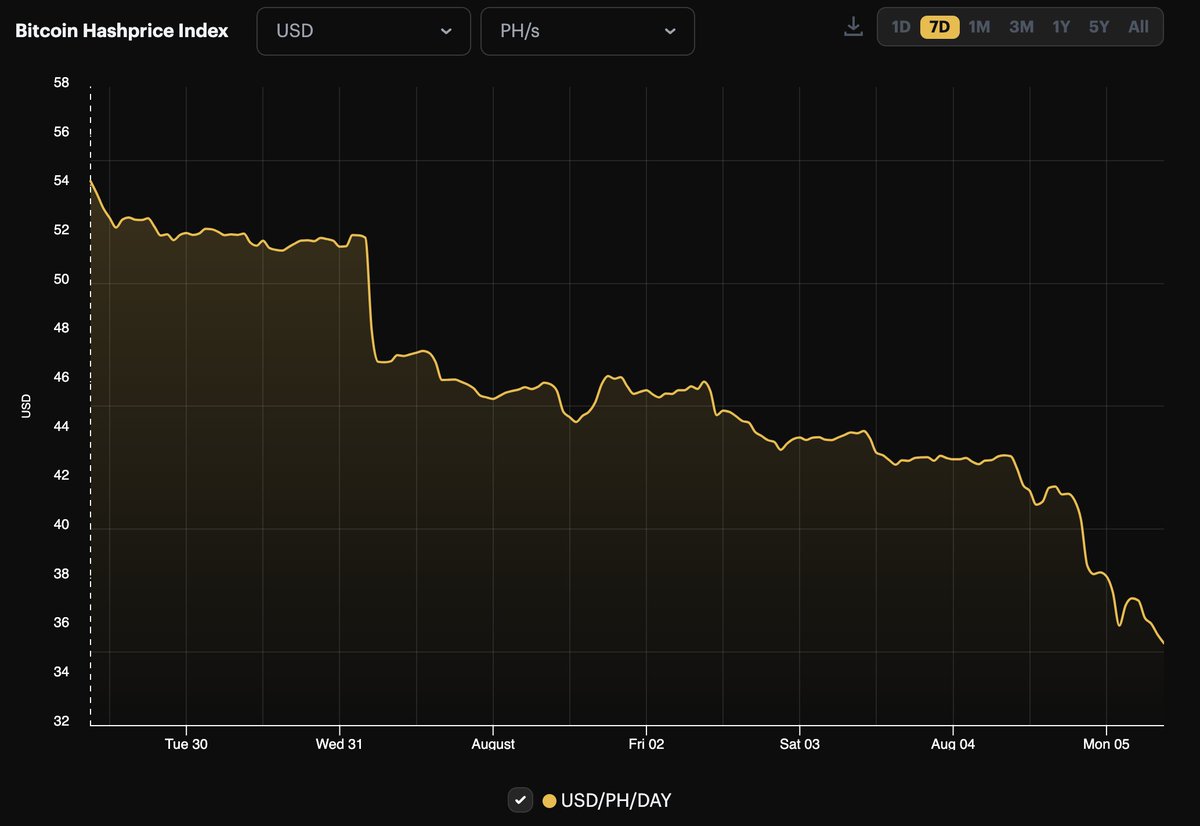This screenshot has width=1200, height=826.
Task: Click the Sat 03 axis label
Action: 800,744
